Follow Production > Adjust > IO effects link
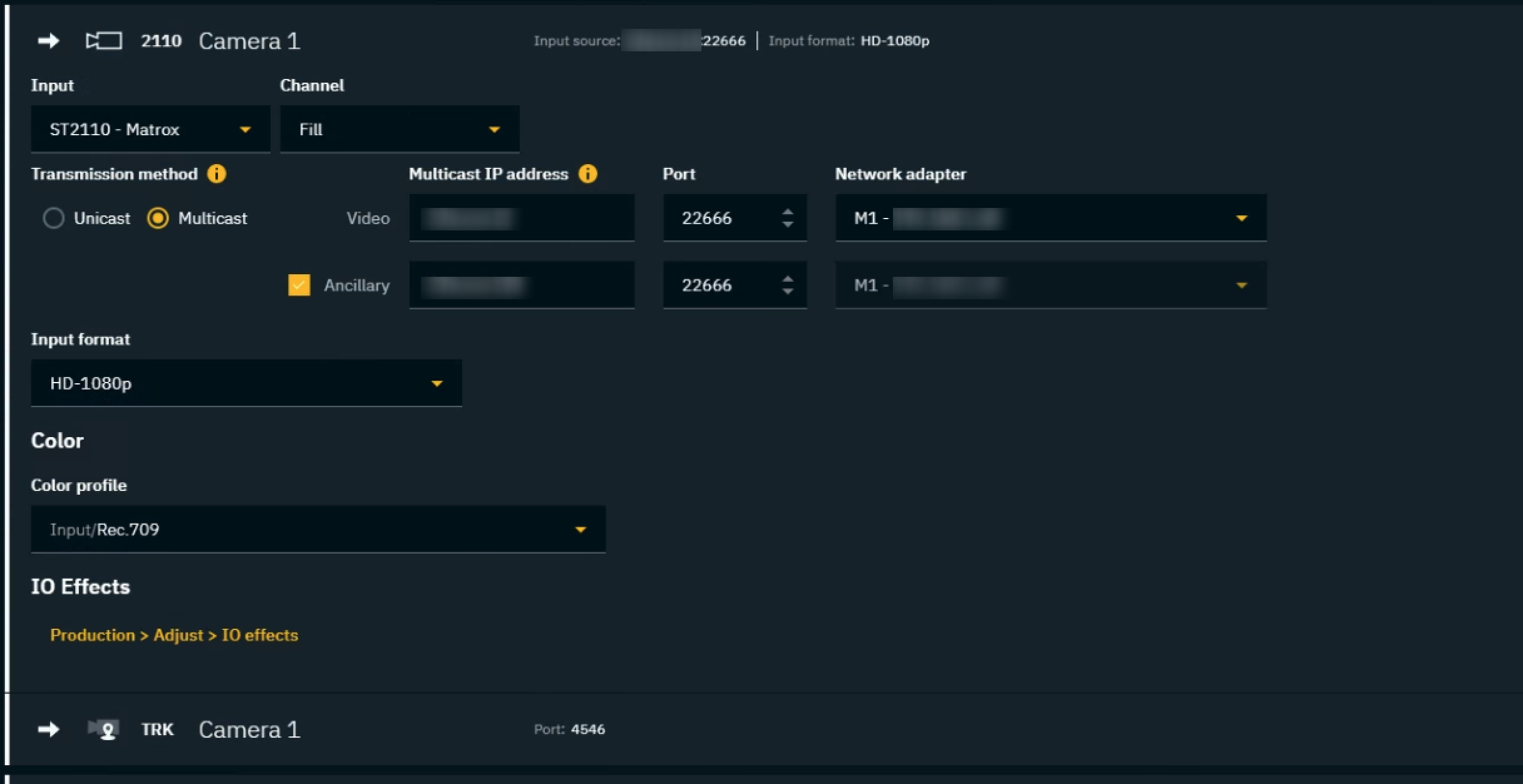The height and width of the screenshot is (784, 1523). click(174, 635)
